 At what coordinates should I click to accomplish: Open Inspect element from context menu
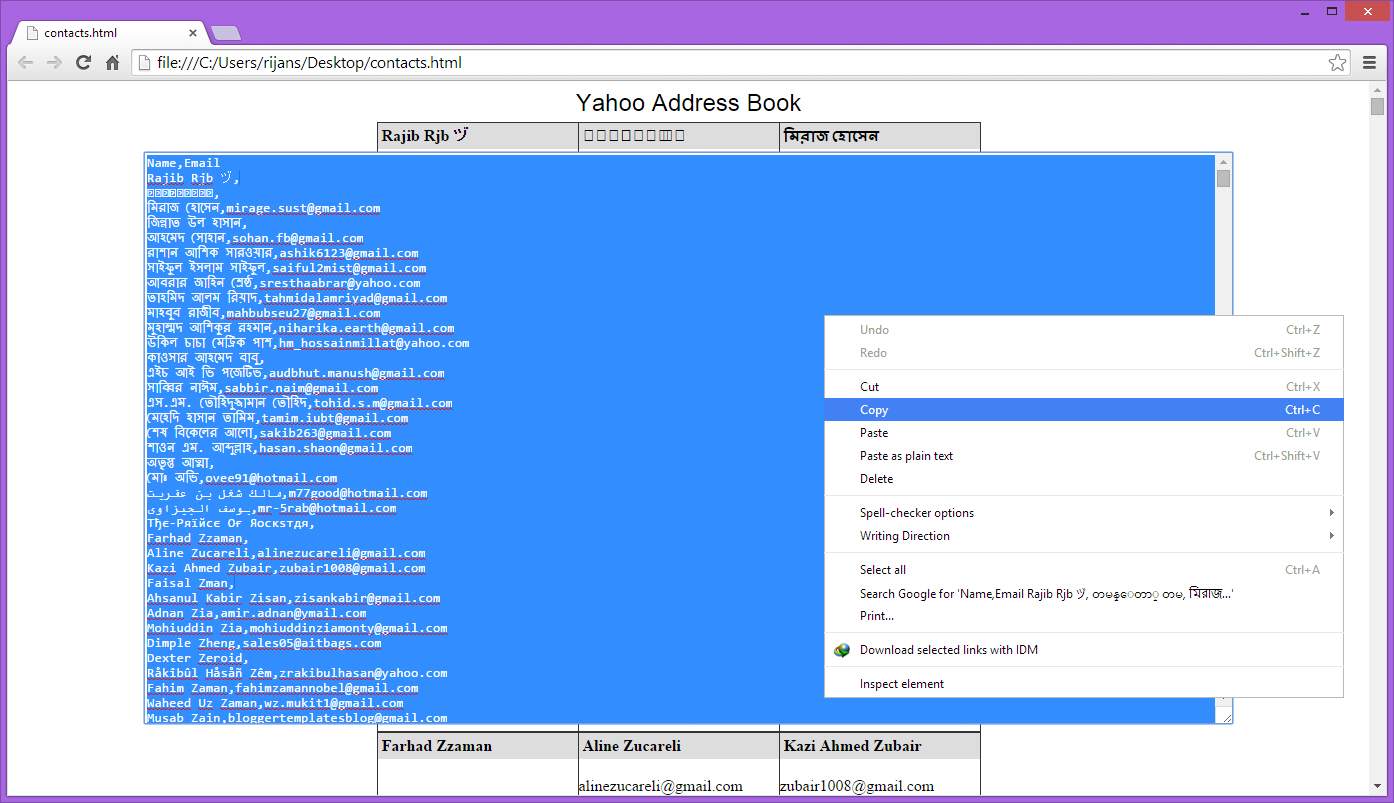coord(902,684)
